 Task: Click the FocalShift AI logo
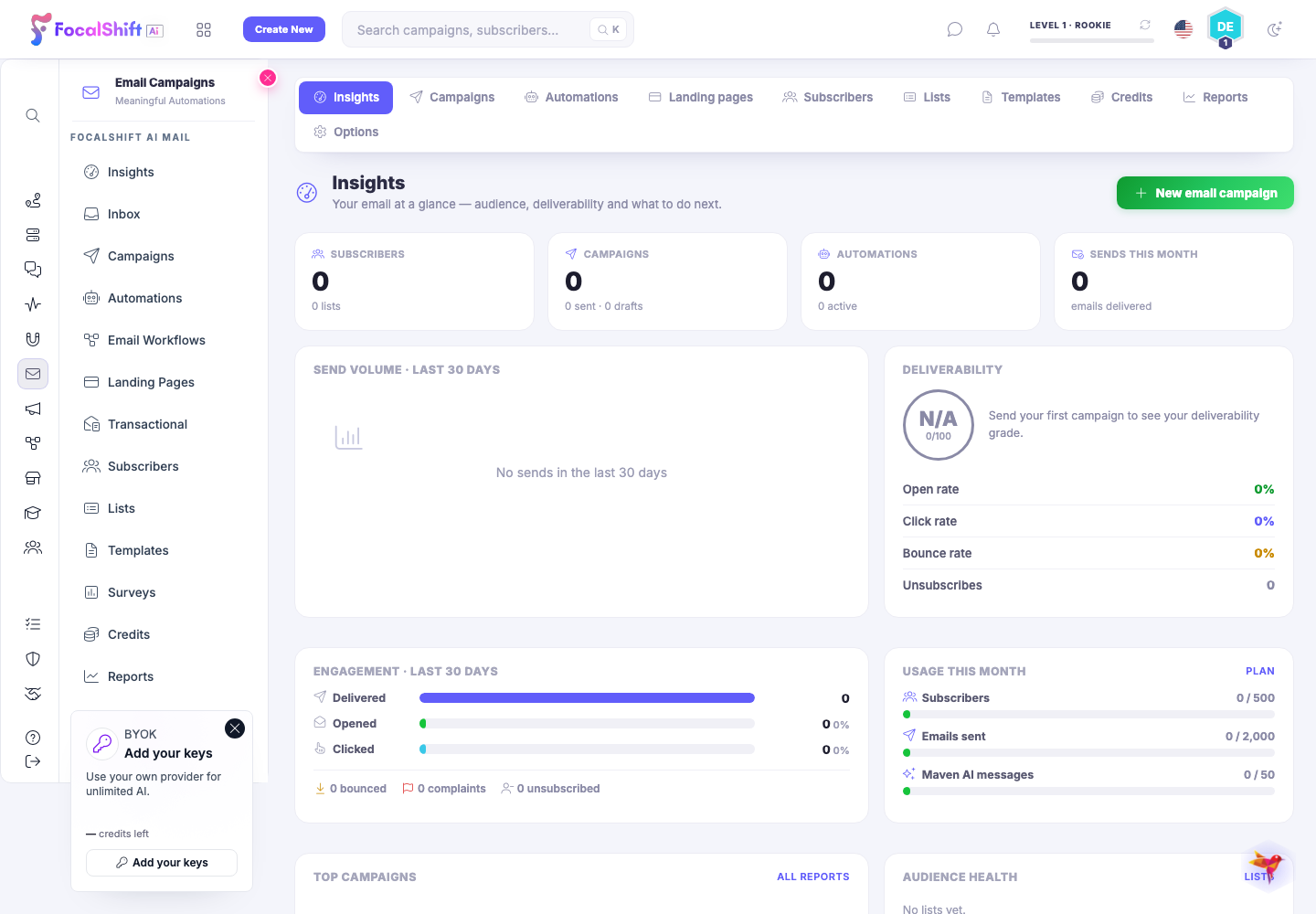[x=97, y=29]
